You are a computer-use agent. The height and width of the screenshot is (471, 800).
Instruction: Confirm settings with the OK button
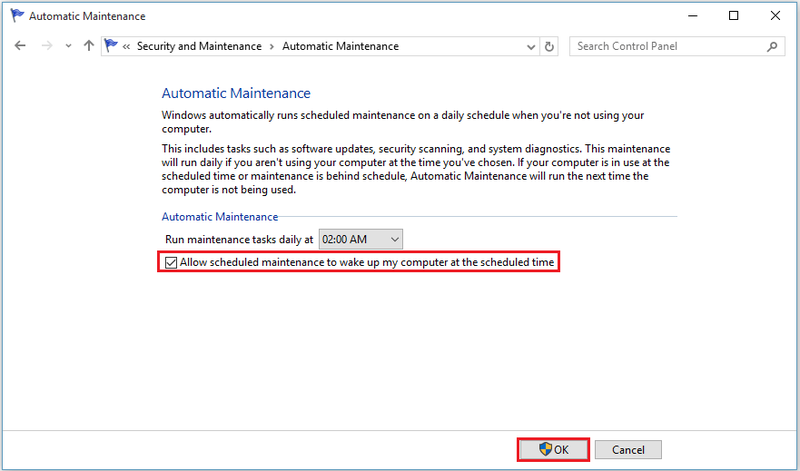click(x=553, y=450)
